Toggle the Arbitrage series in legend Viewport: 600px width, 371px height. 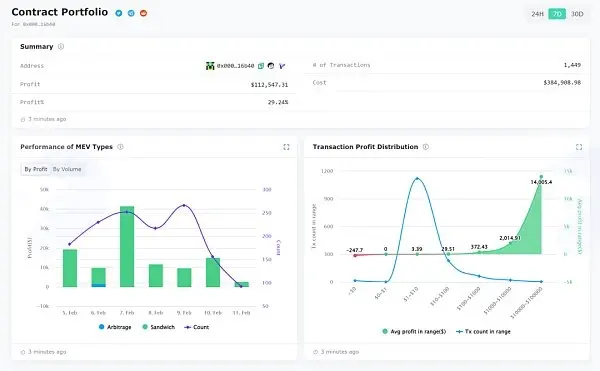(115, 327)
